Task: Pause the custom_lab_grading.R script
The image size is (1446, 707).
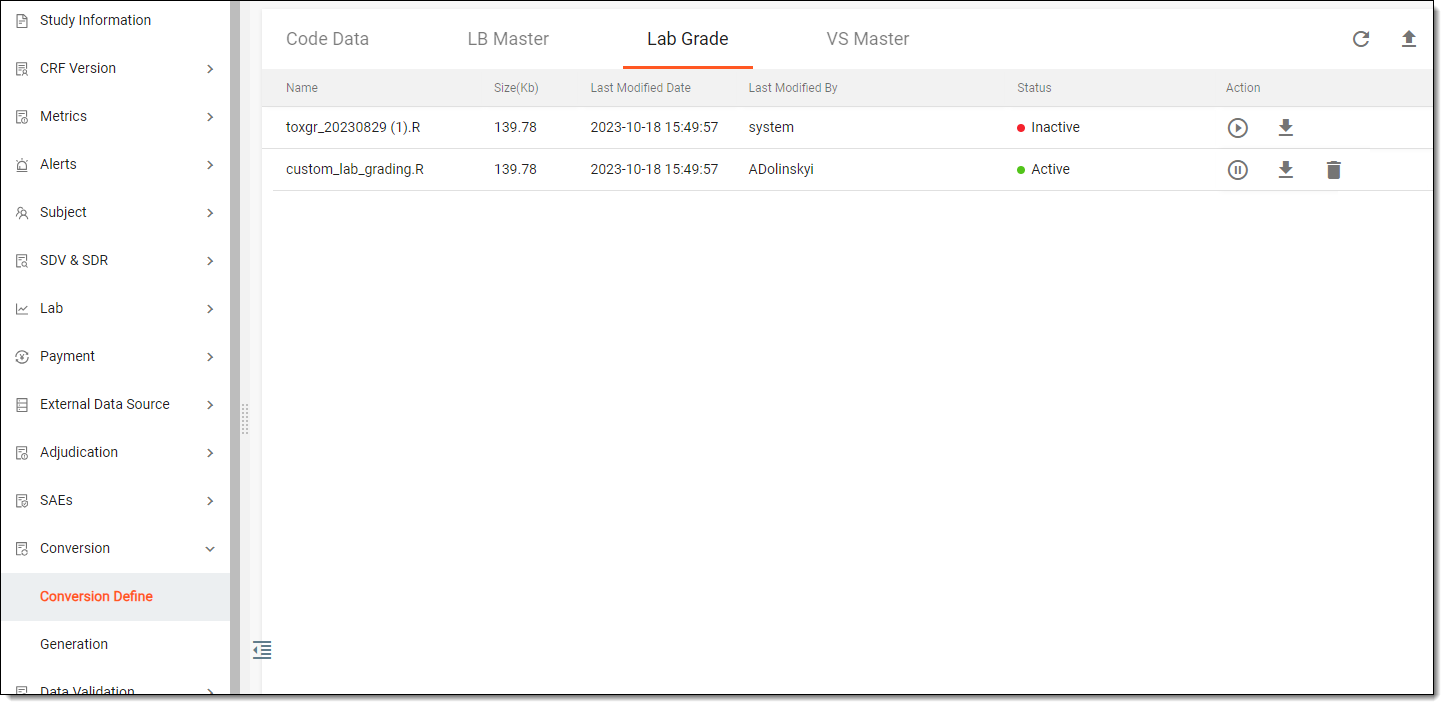Action: click(1238, 170)
